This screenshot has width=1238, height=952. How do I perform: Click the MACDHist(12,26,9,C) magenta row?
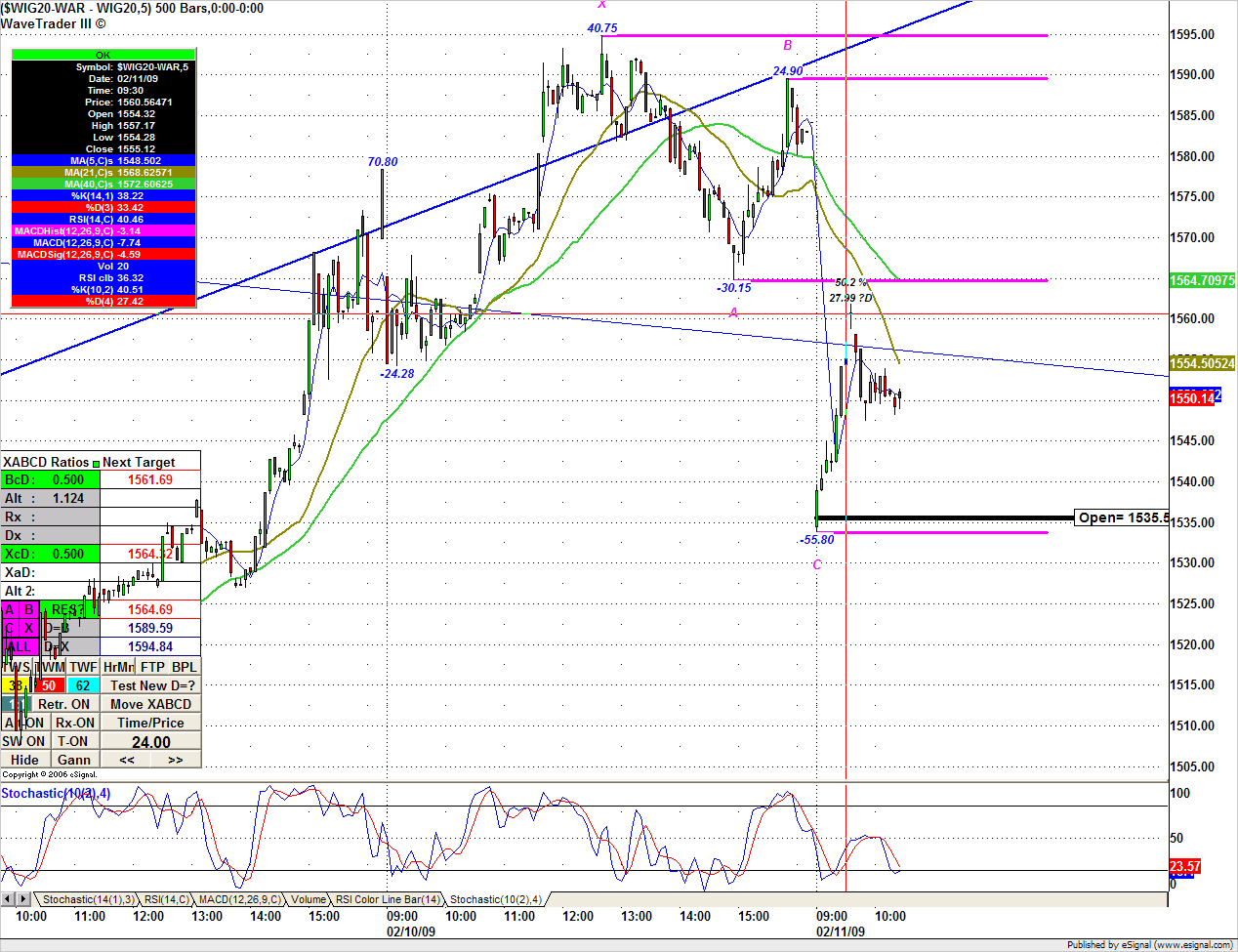pyautogui.click(x=103, y=230)
